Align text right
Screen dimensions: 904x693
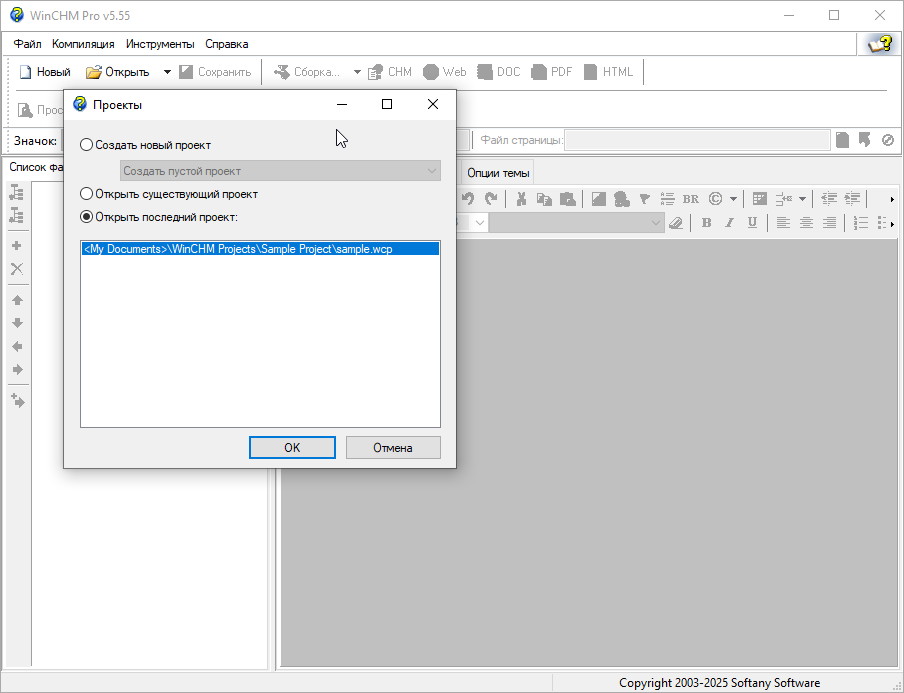829,223
